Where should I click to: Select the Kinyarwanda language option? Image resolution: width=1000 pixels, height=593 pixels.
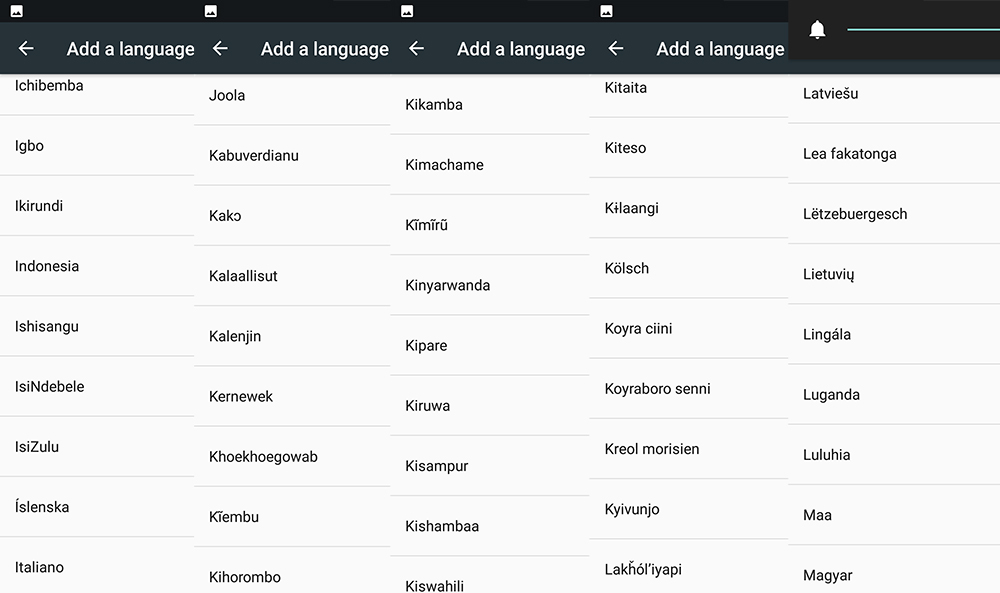(447, 285)
